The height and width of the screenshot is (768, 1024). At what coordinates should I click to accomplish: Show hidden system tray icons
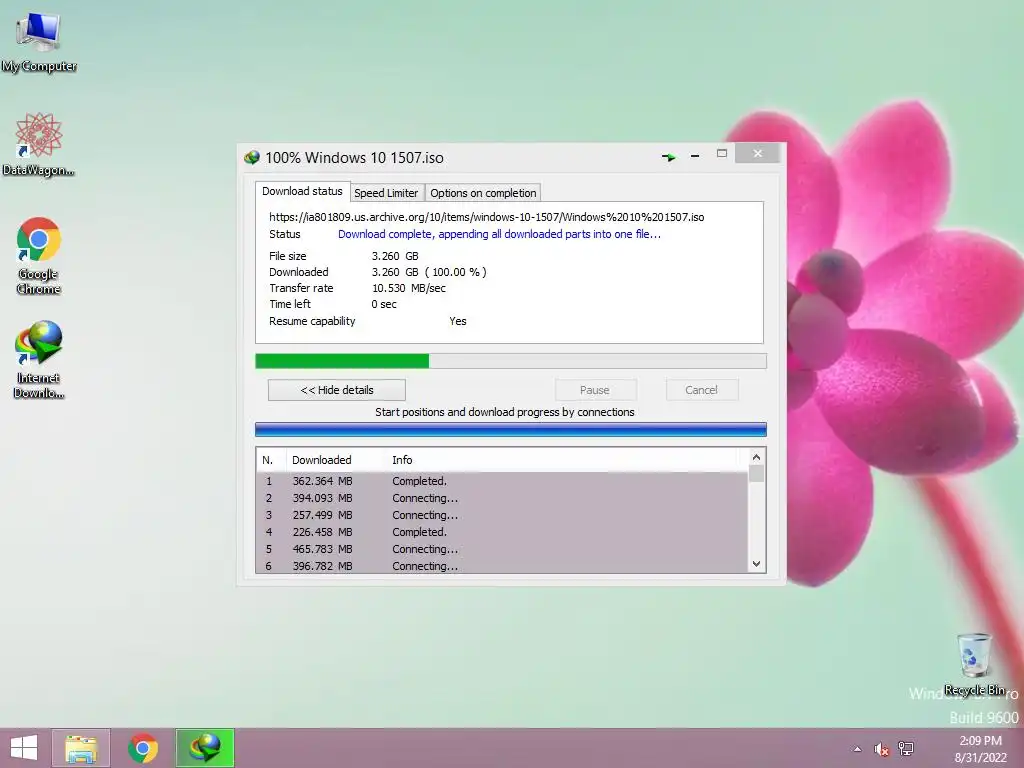(857, 749)
